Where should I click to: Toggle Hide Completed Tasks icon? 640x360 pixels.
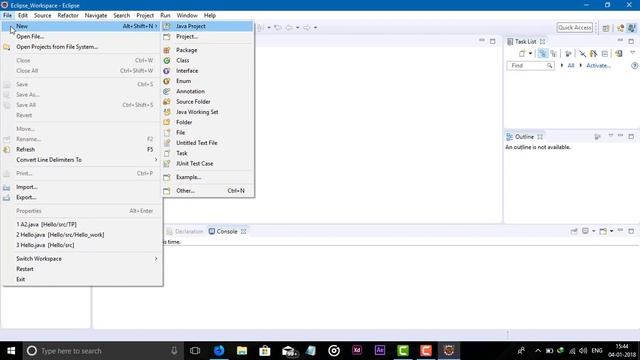[x=582, y=53]
